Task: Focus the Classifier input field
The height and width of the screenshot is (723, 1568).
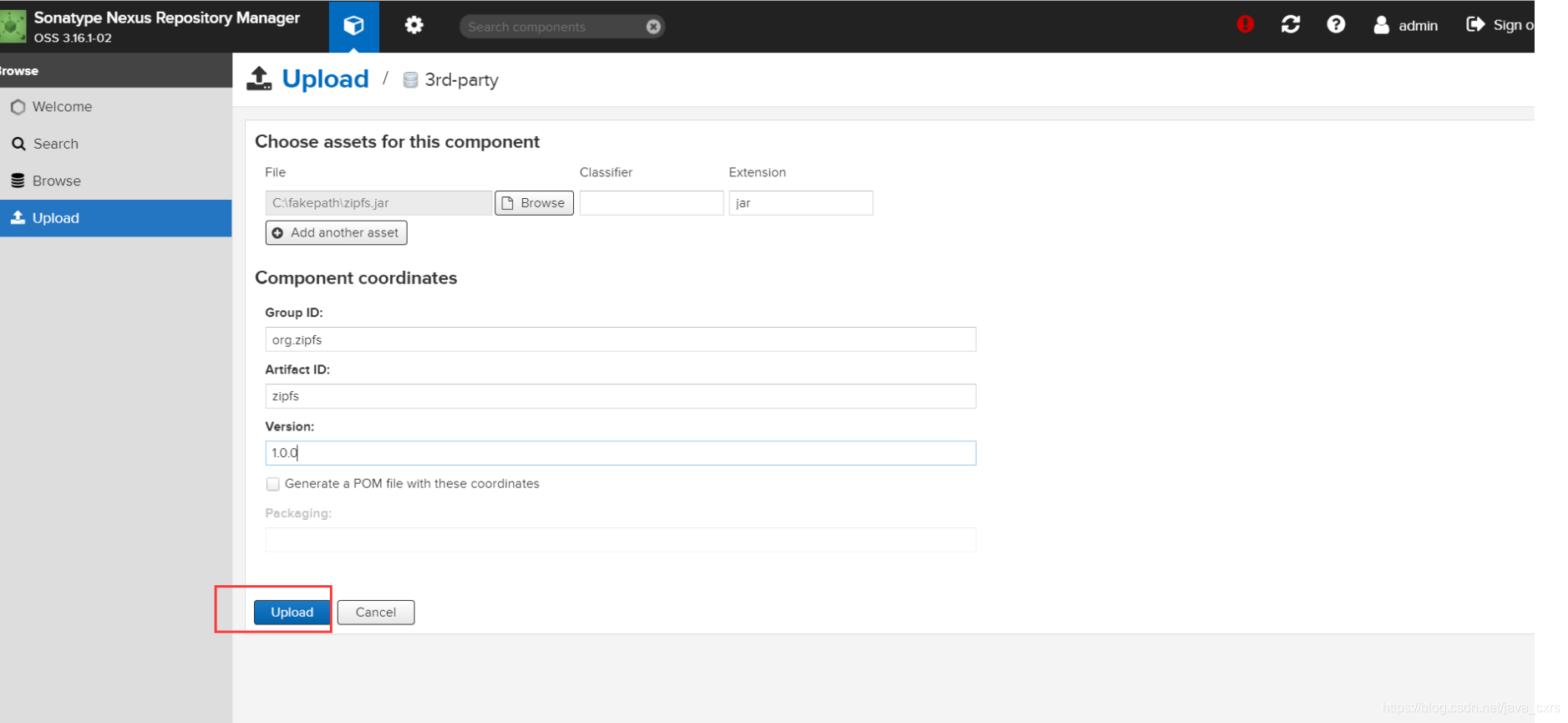Action: click(652, 203)
